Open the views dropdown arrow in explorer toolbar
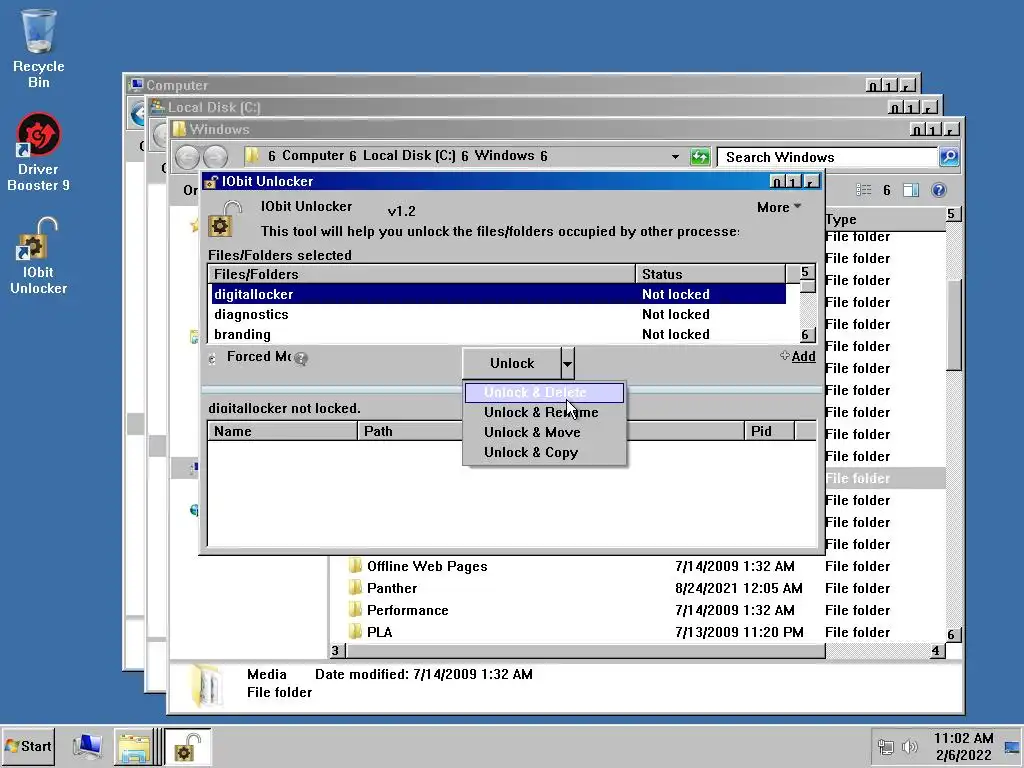1024x768 pixels. pos(887,190)
